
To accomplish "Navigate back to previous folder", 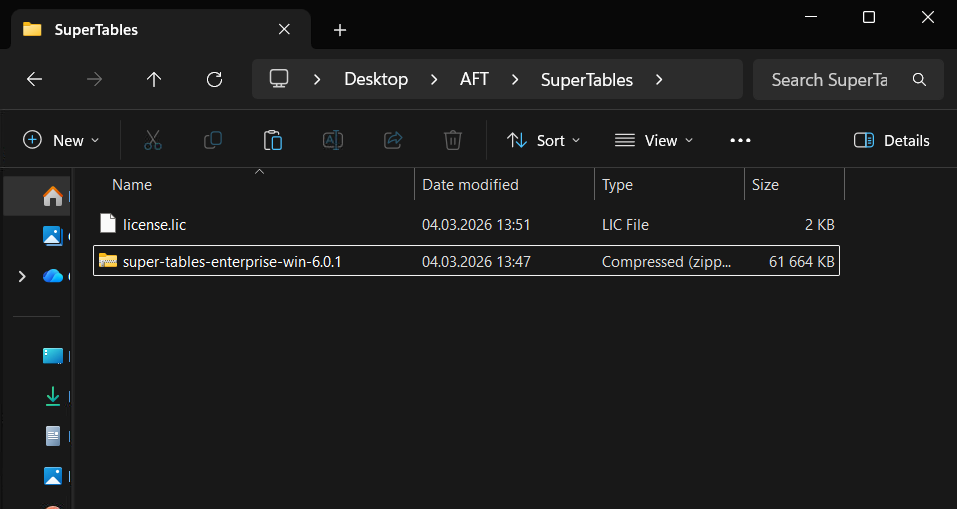I will tap(35, 80).
